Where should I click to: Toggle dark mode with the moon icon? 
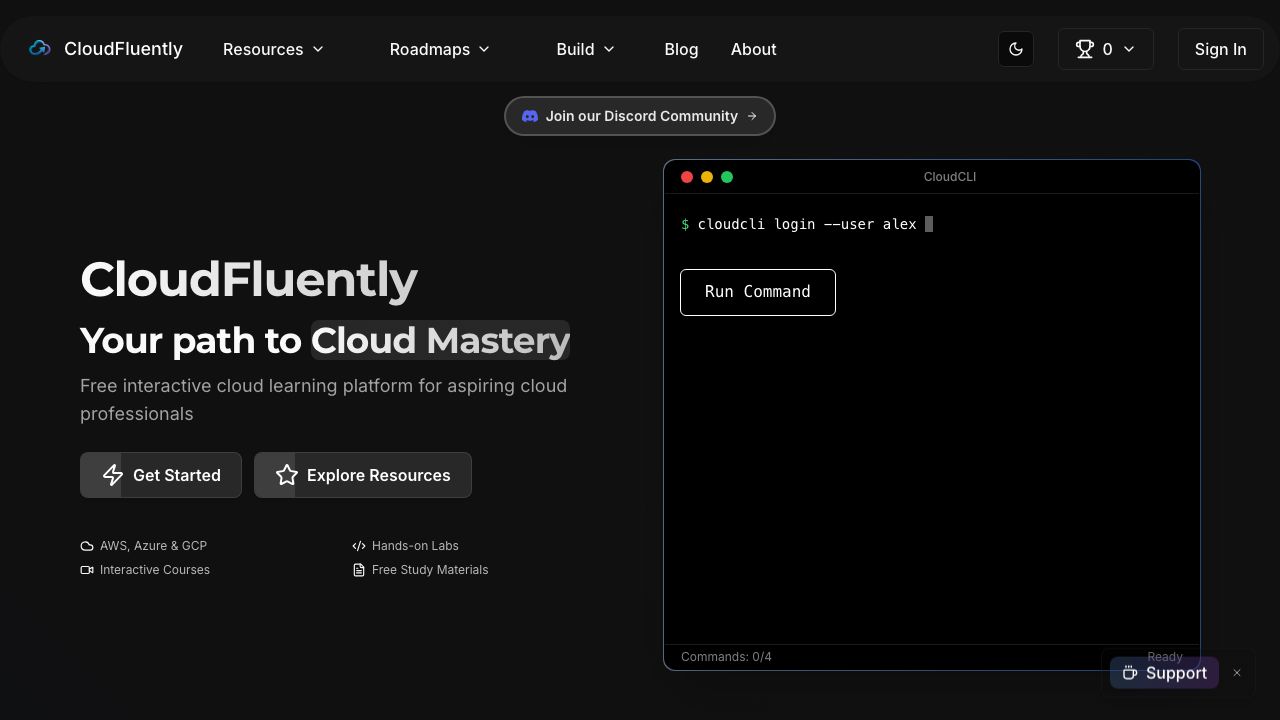(x=1016, y=49)
